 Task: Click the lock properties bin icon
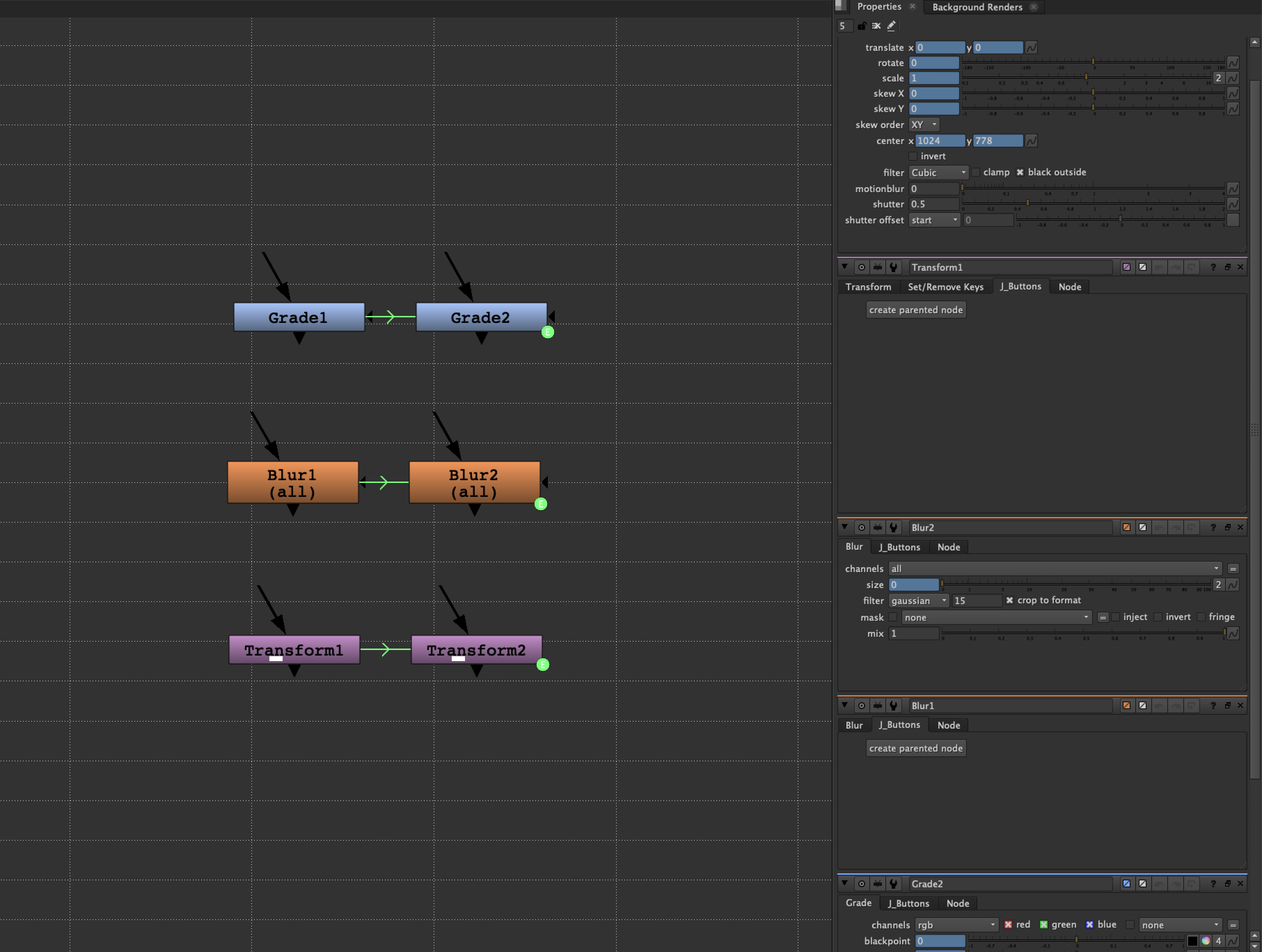click(x=861, y=26)
